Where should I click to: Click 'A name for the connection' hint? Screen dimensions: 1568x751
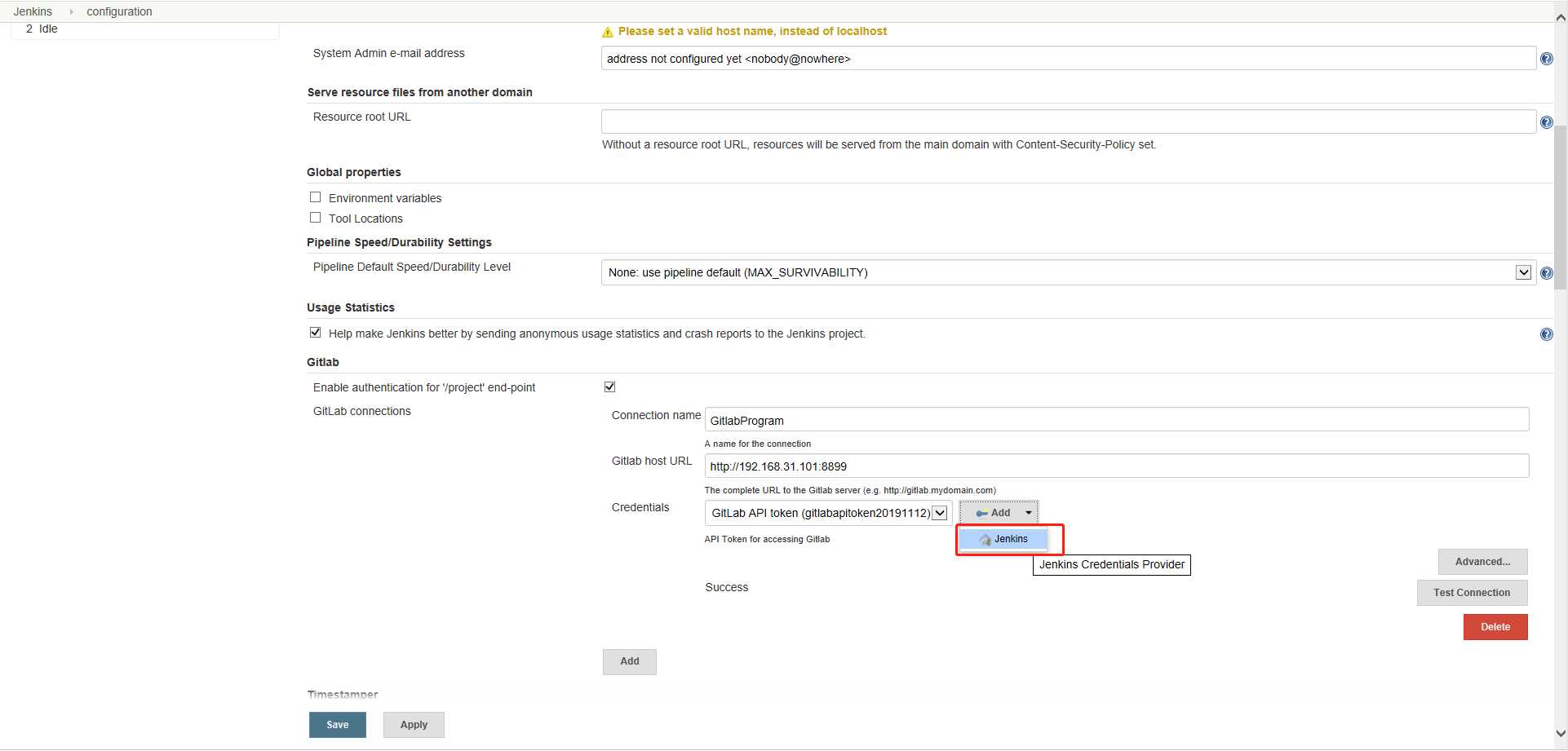(x=758, y=444)
